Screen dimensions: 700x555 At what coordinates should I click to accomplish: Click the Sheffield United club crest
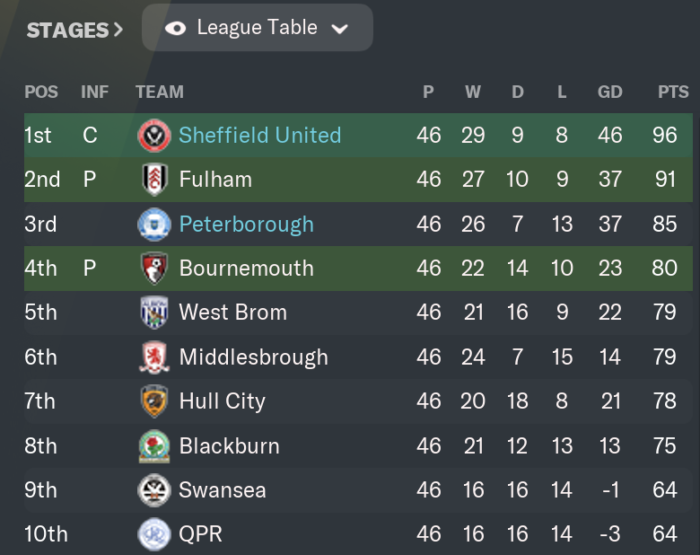[154, 135]
